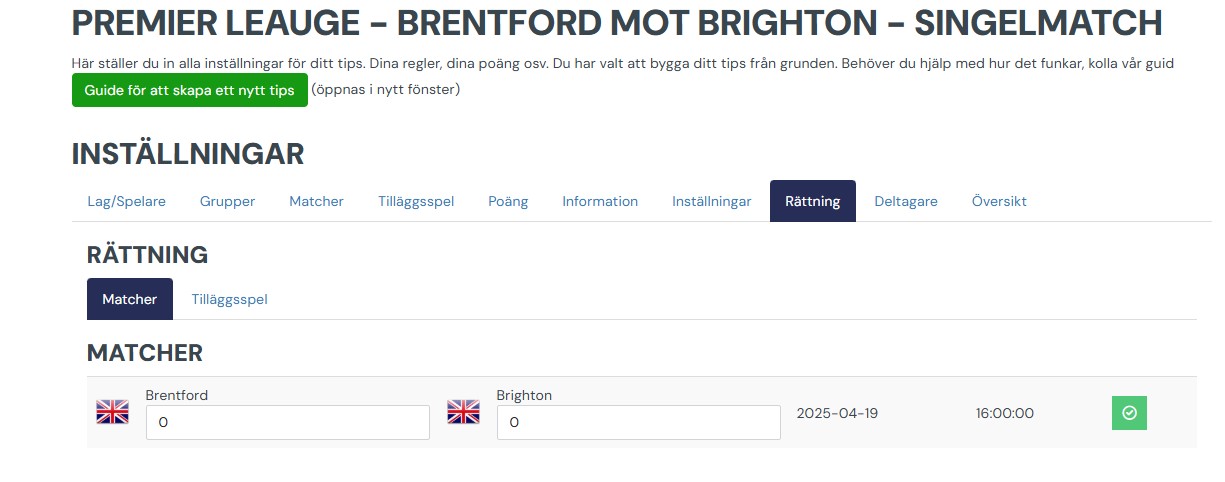The height and width of the screenshot is (482, 1225).
Task: Select the Rättning tab
Action: (x=813, y=201)
